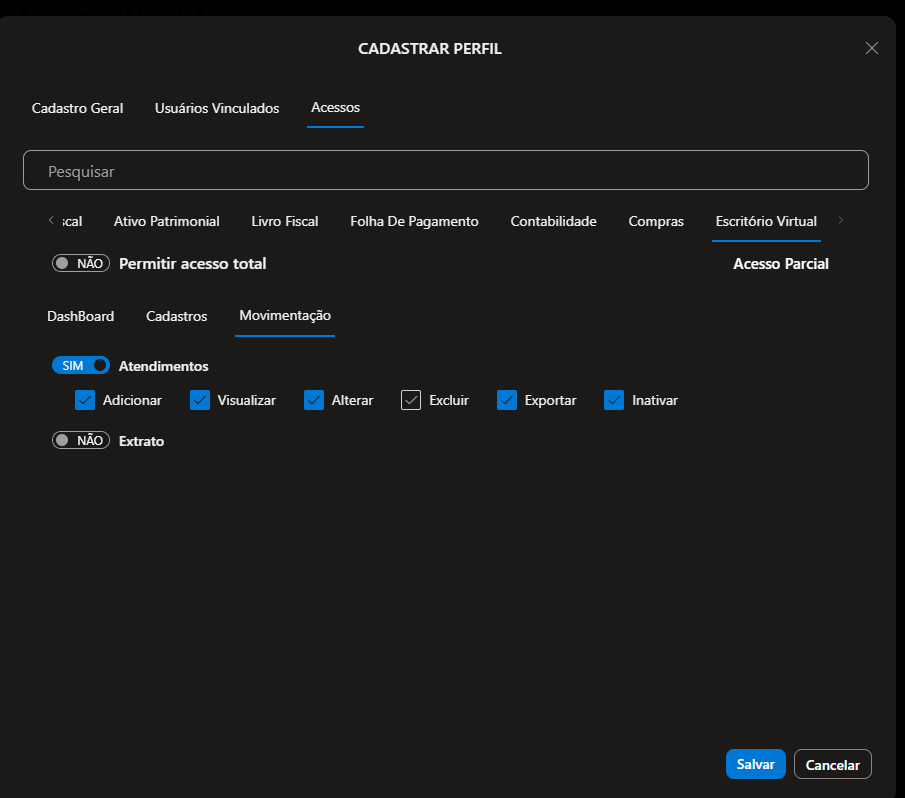The image size is (905, 798).
Task: Close the Cadastrar Perfil dialog
Action: point(871,48)
